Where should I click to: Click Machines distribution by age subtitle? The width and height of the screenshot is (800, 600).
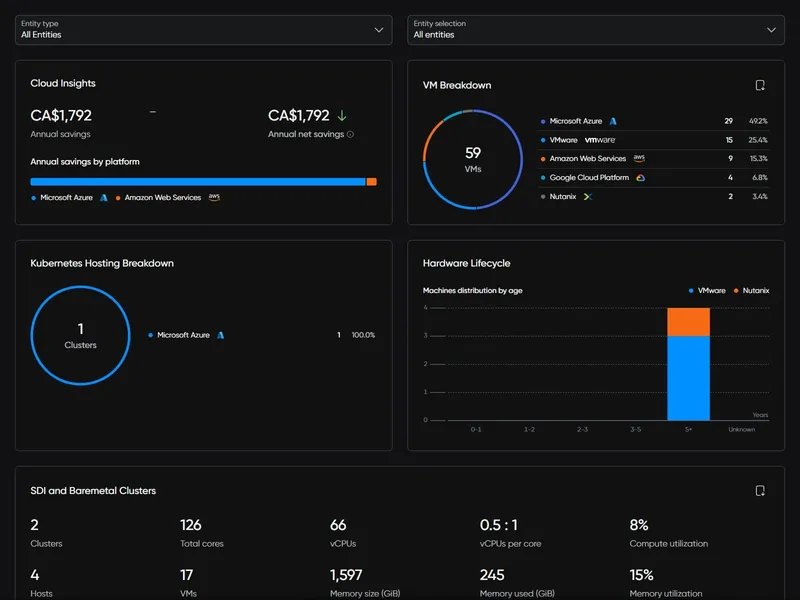click(x=472, y=290)
